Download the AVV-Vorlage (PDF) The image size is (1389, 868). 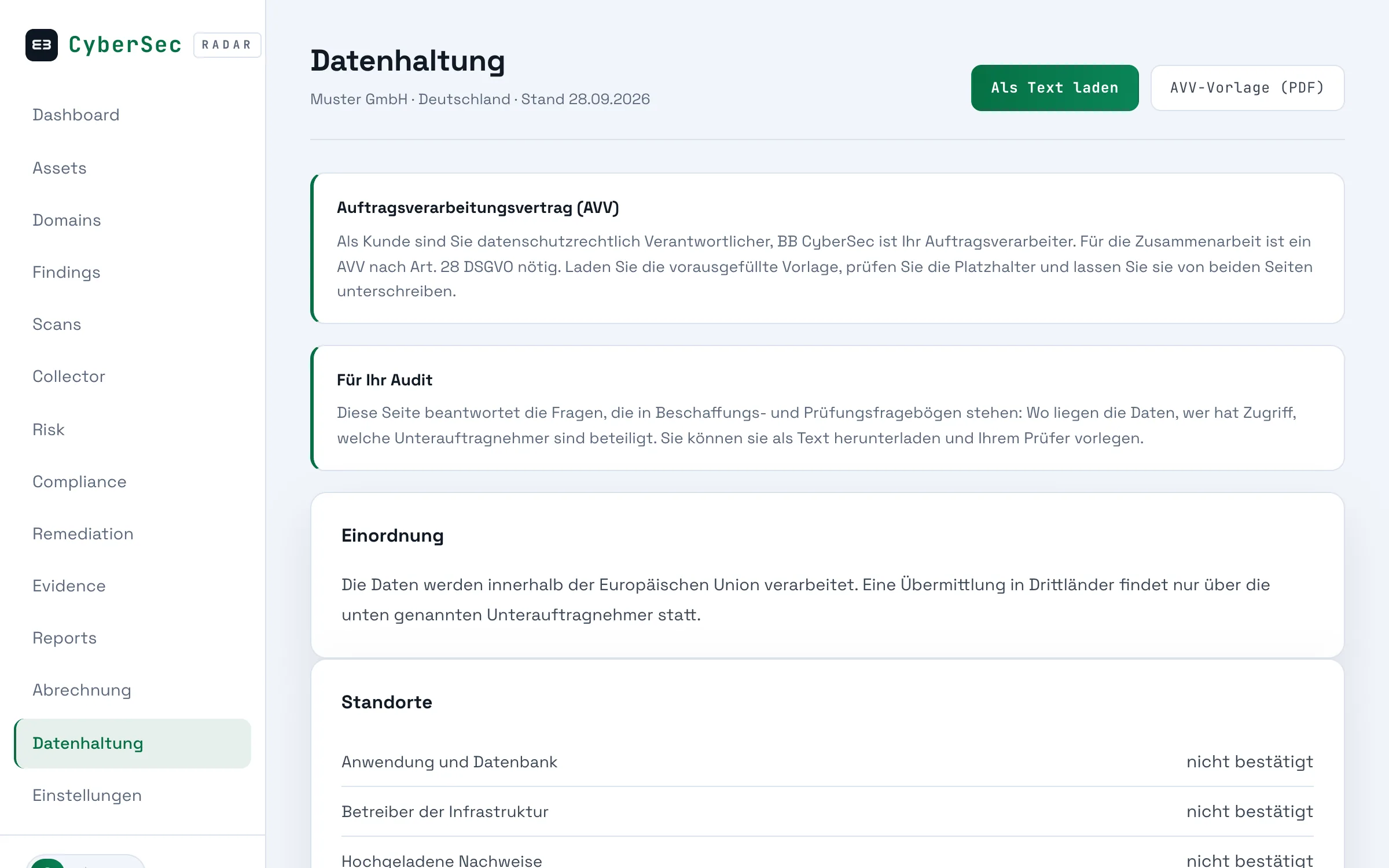point(1247,88)
